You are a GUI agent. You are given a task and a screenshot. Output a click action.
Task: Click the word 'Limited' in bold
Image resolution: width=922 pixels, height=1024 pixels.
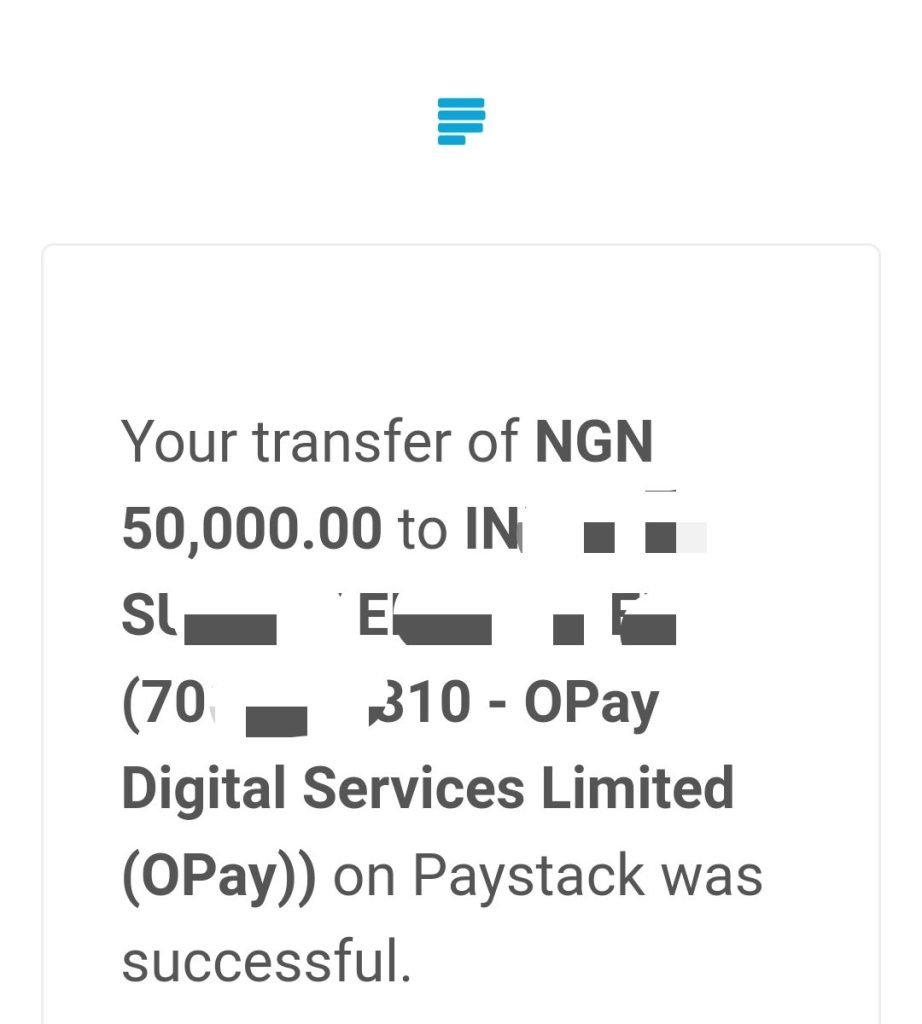[x=637, y=788]
